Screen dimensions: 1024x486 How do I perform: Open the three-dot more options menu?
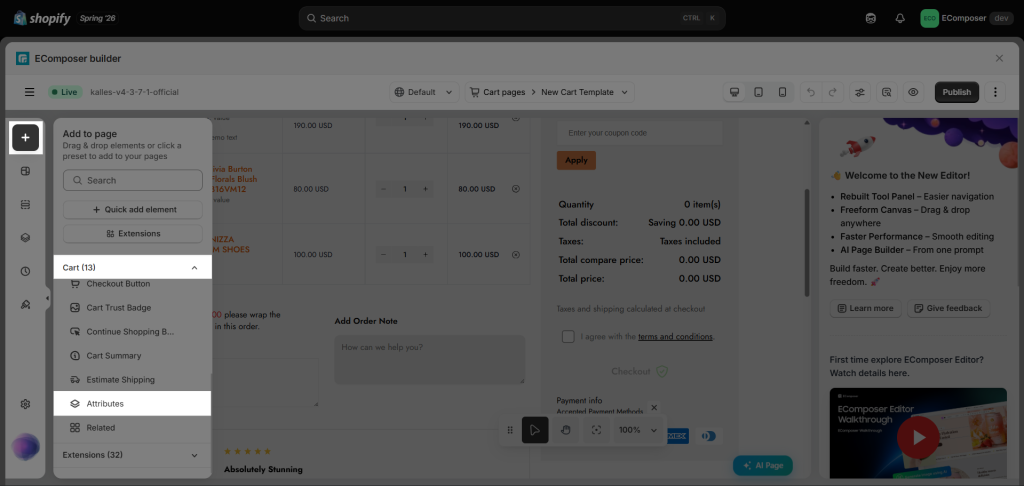995,92
